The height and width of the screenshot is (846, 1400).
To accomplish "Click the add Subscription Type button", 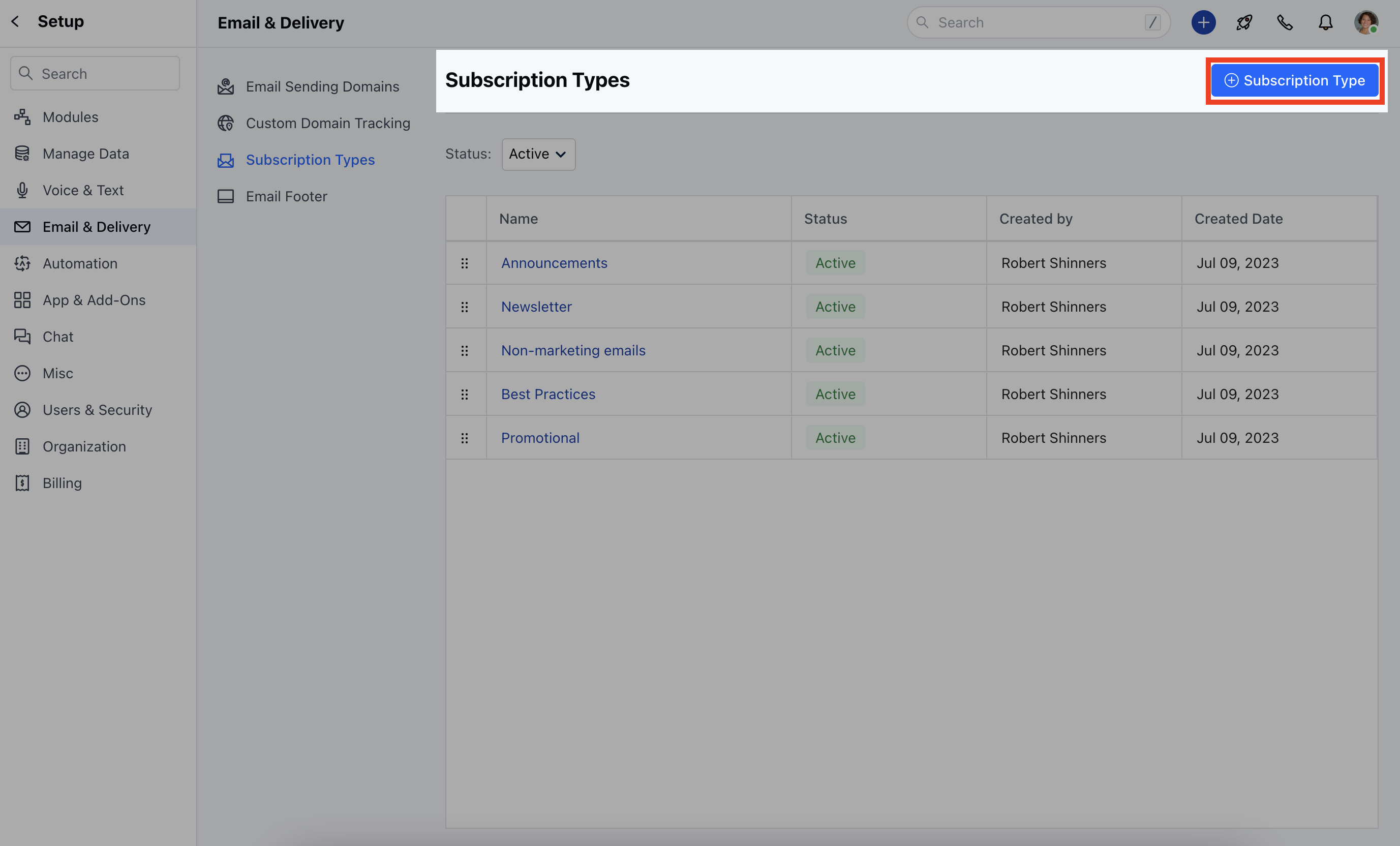I will tap(1294, 81).
